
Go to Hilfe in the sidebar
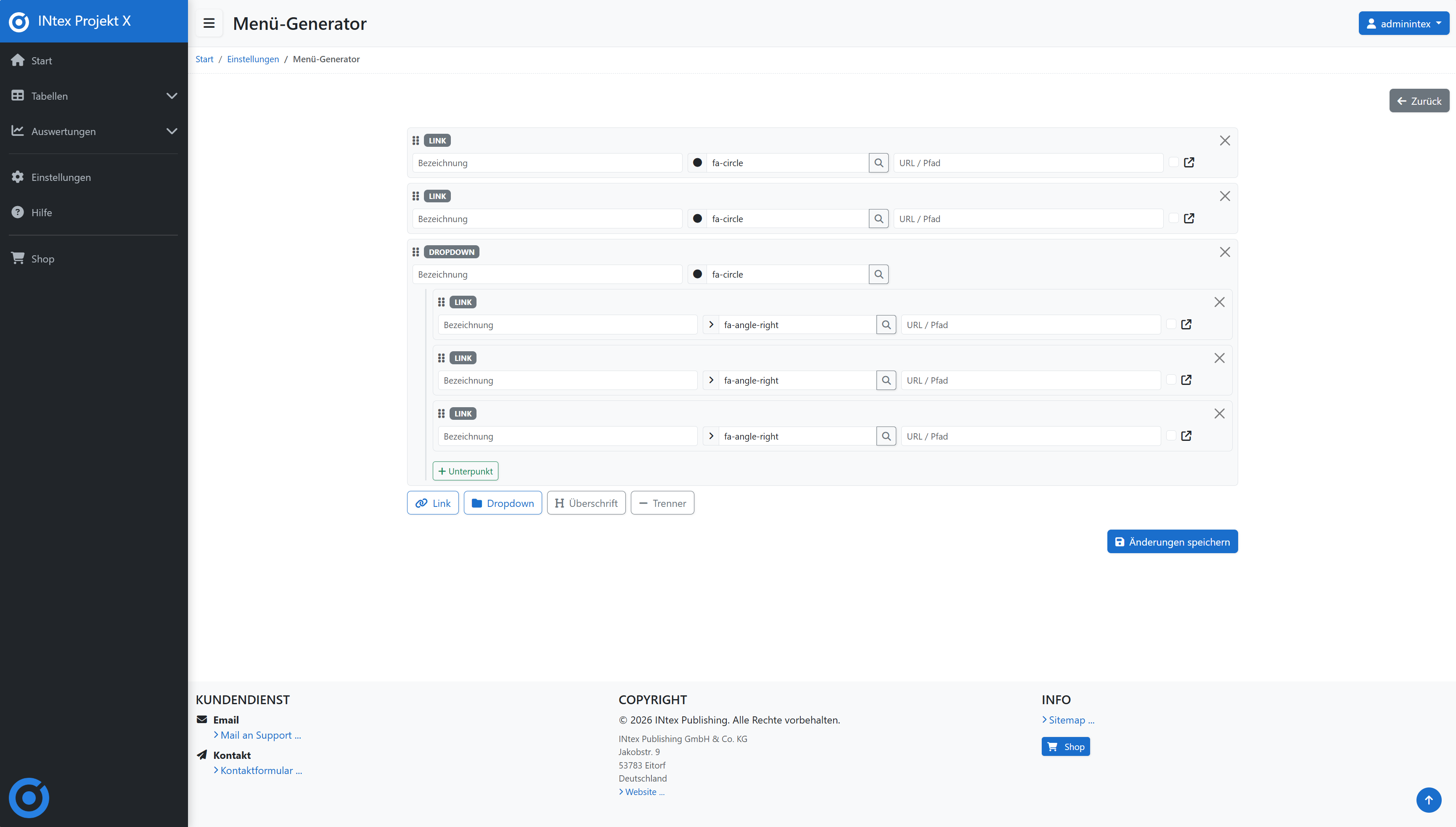(x=42, y=212)
